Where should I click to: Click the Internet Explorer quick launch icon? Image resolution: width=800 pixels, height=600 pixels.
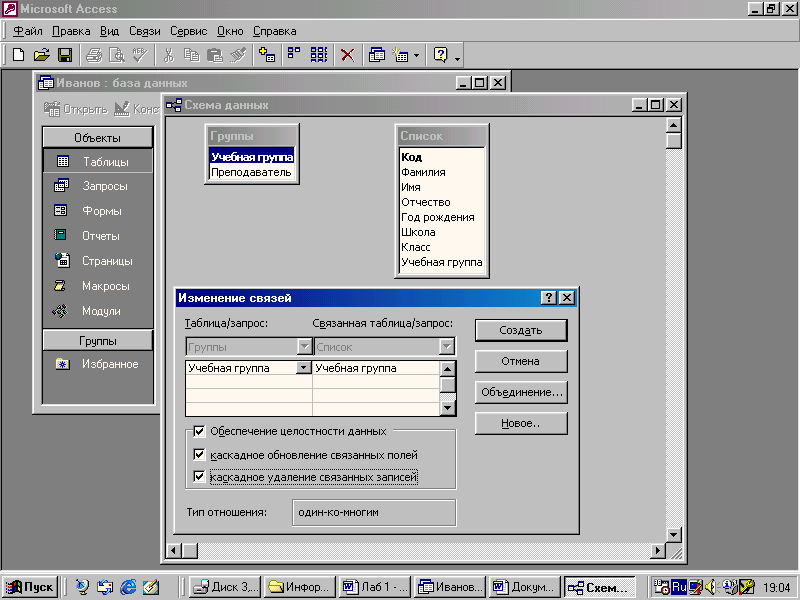128,587
